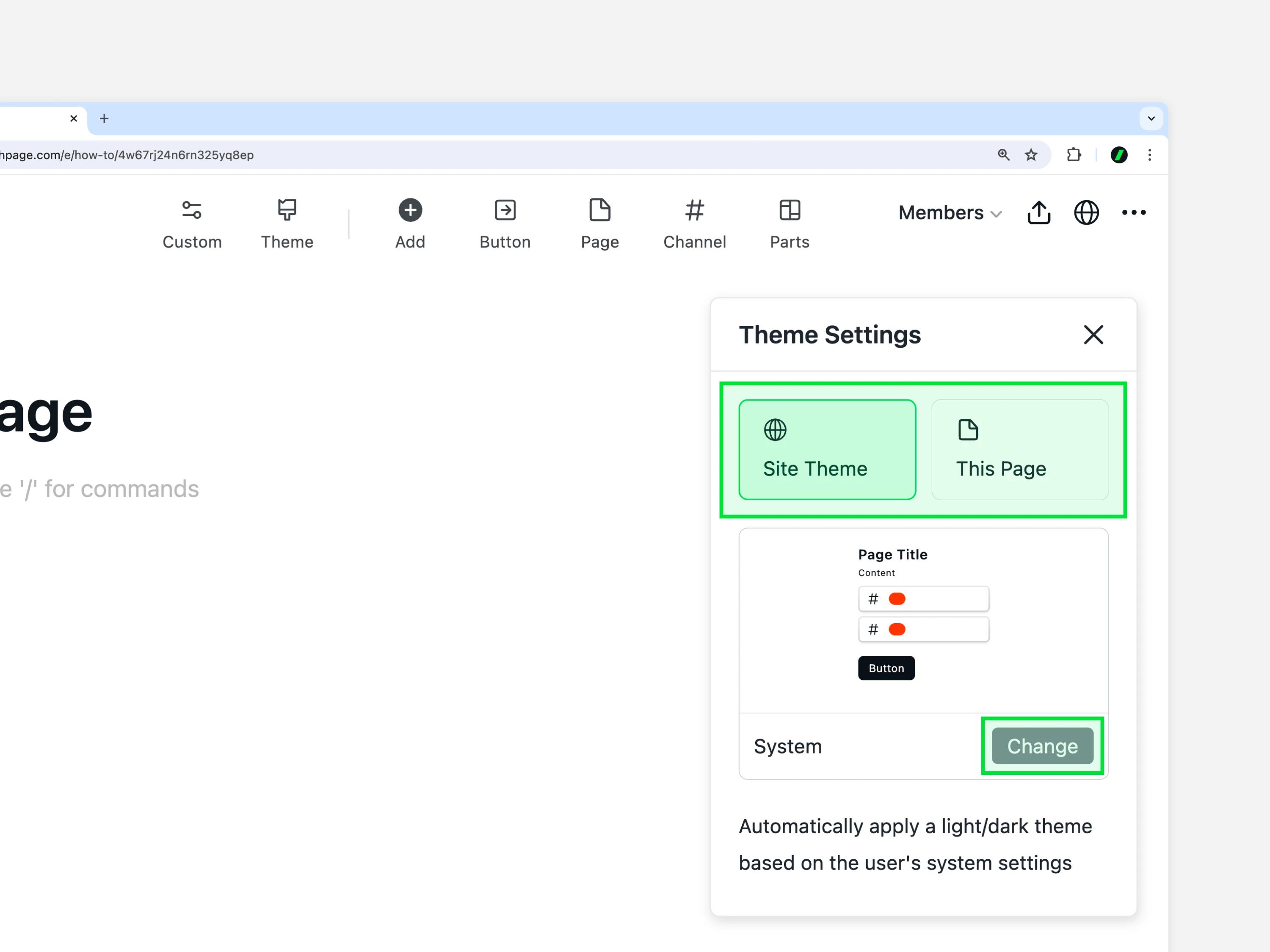1270x952 pixels.
Task: Open the Custom settings tool
Action: coord(192,224)
